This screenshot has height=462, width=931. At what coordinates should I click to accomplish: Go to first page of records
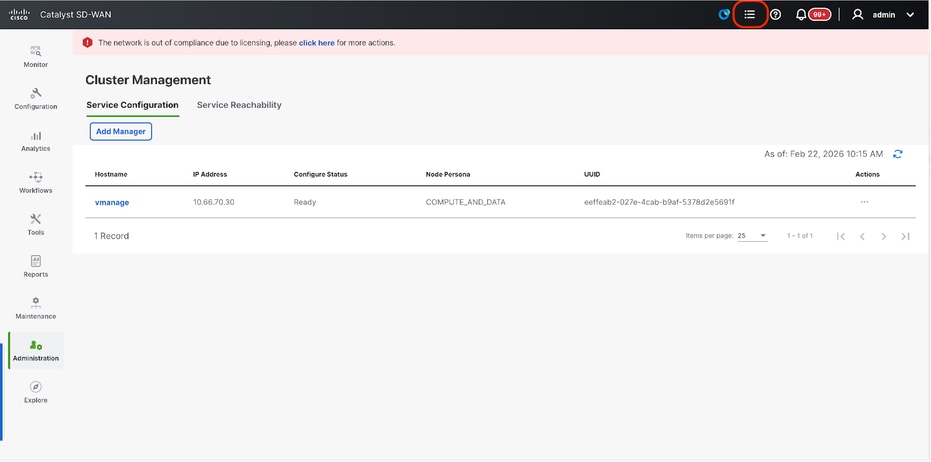point(841,236)
